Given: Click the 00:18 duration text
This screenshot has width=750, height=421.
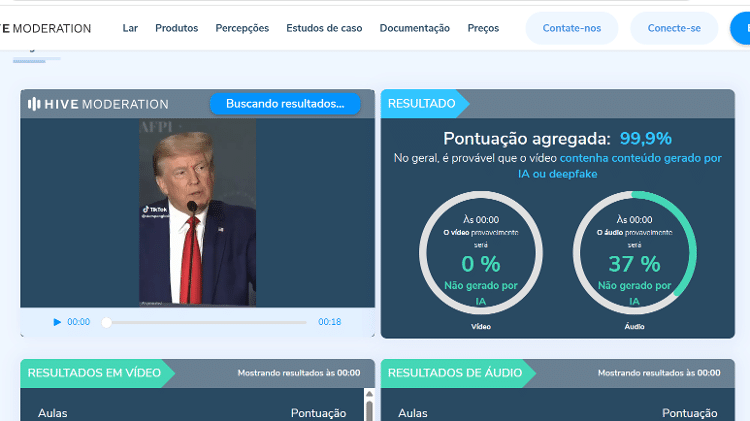Looking at the screenshot, I should click(x=330, y=322).
